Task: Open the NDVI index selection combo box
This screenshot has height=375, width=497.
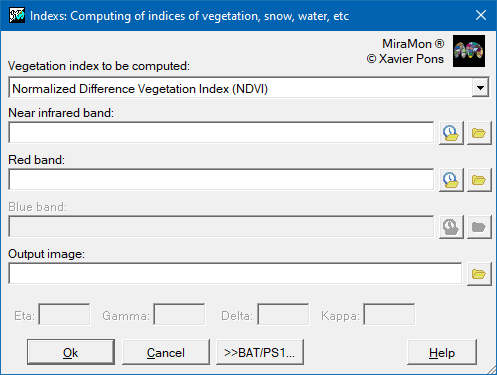Action: pos(249,88)
